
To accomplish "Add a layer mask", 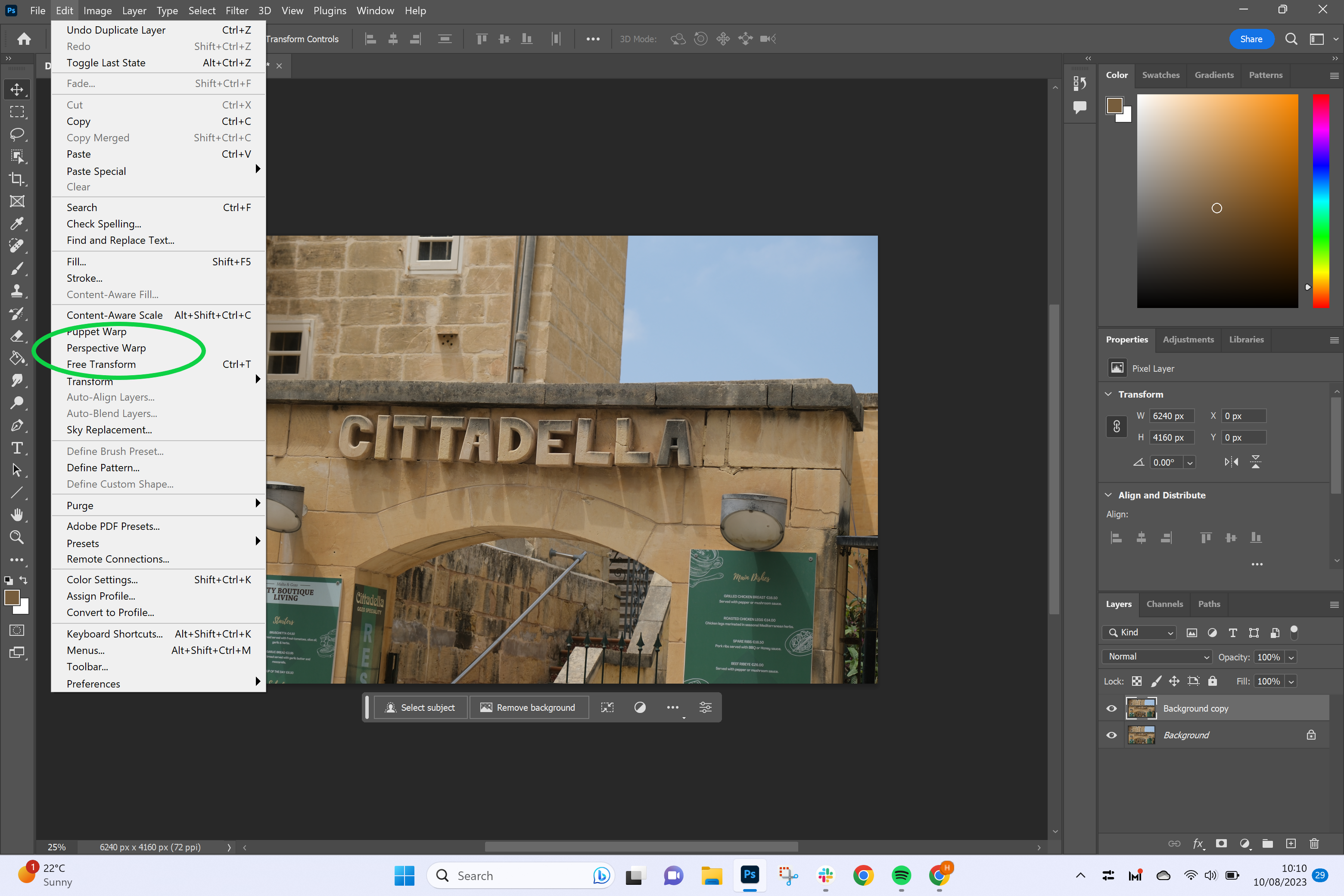I will (1221, 843).
